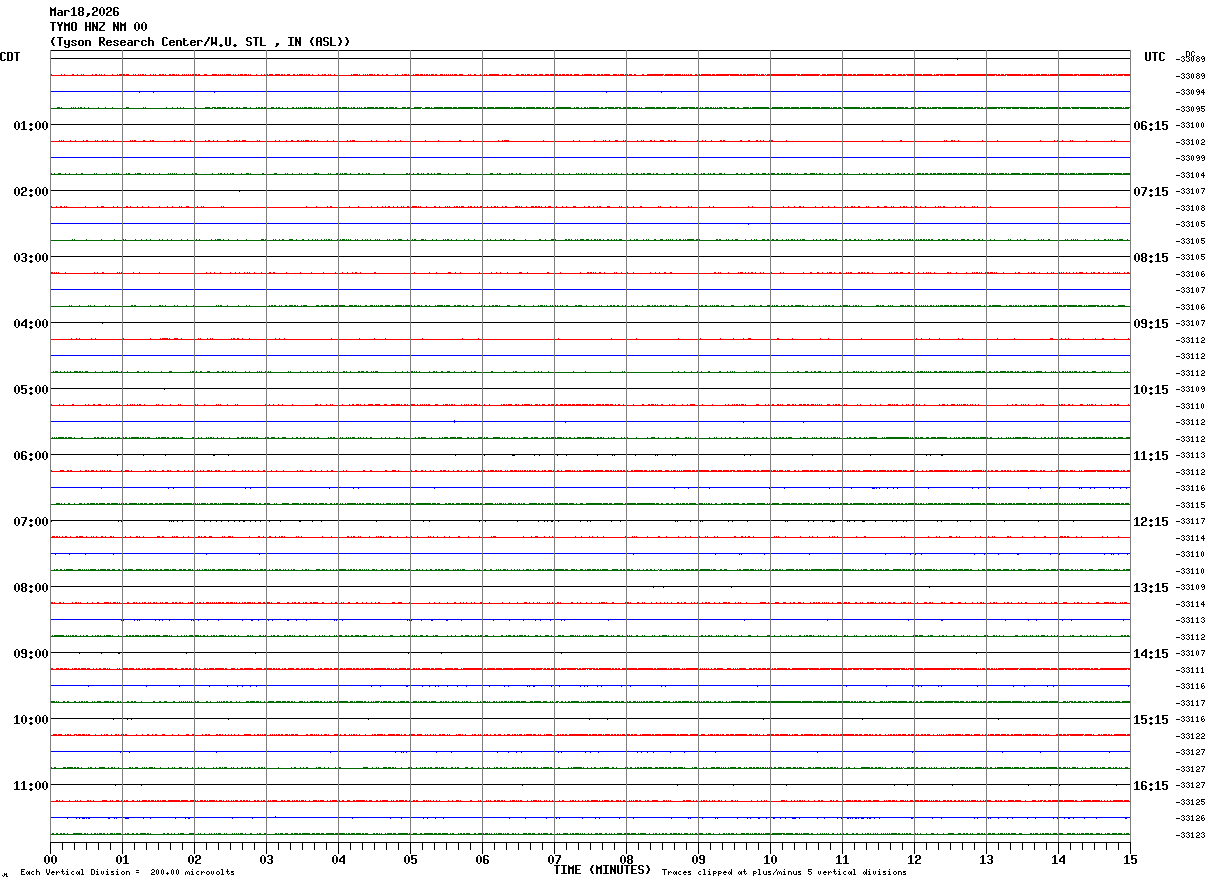Click minute tick label 15 on bottom axis

click(1130, 860)
